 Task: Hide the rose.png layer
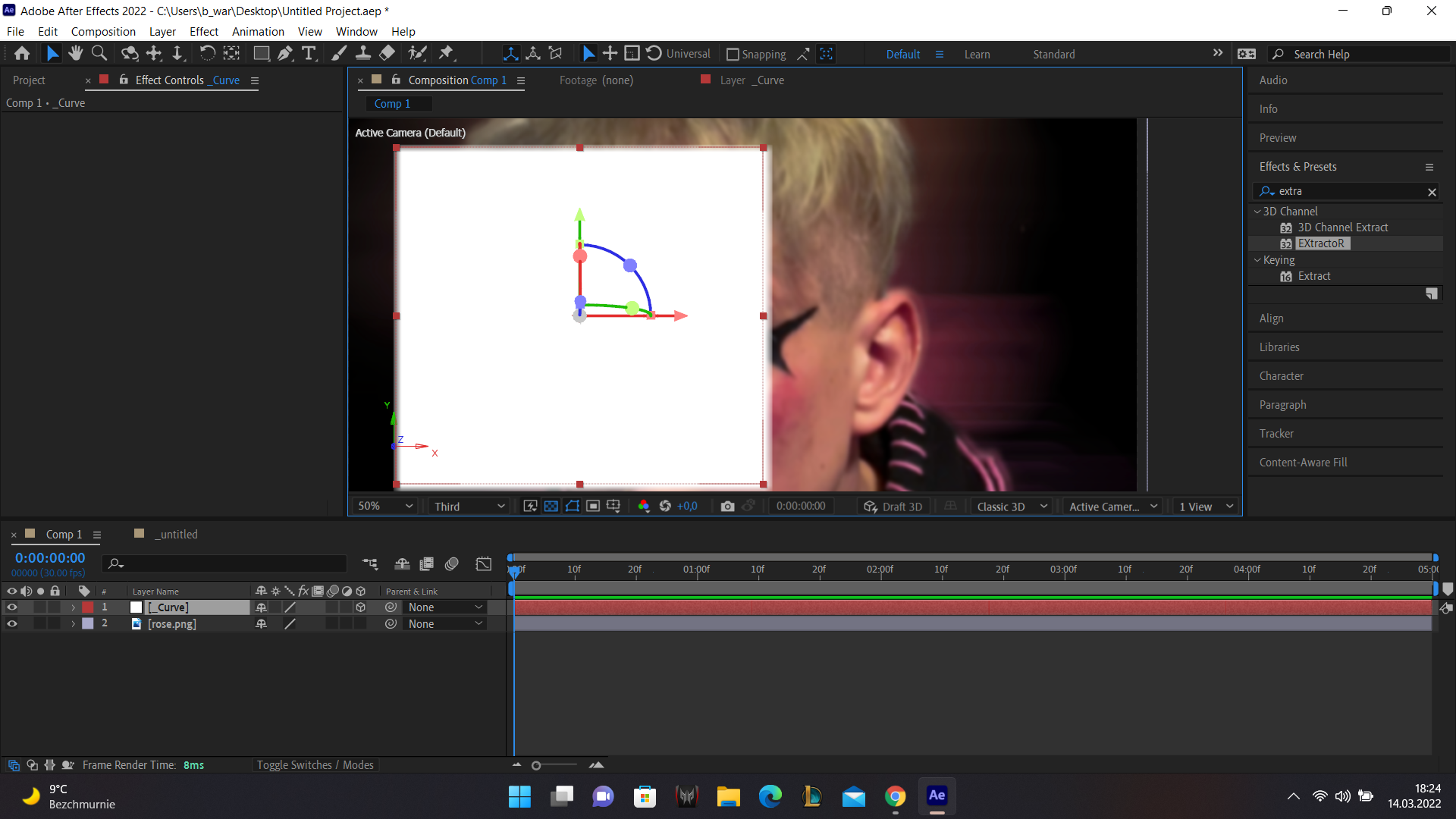pos(12,623)
